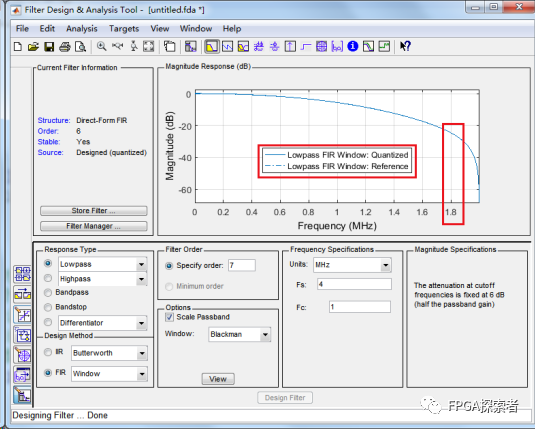Focus the Fs sampling frequency field
The height and width of the screenshot is (429, 535).
click(x=355, y=284)
